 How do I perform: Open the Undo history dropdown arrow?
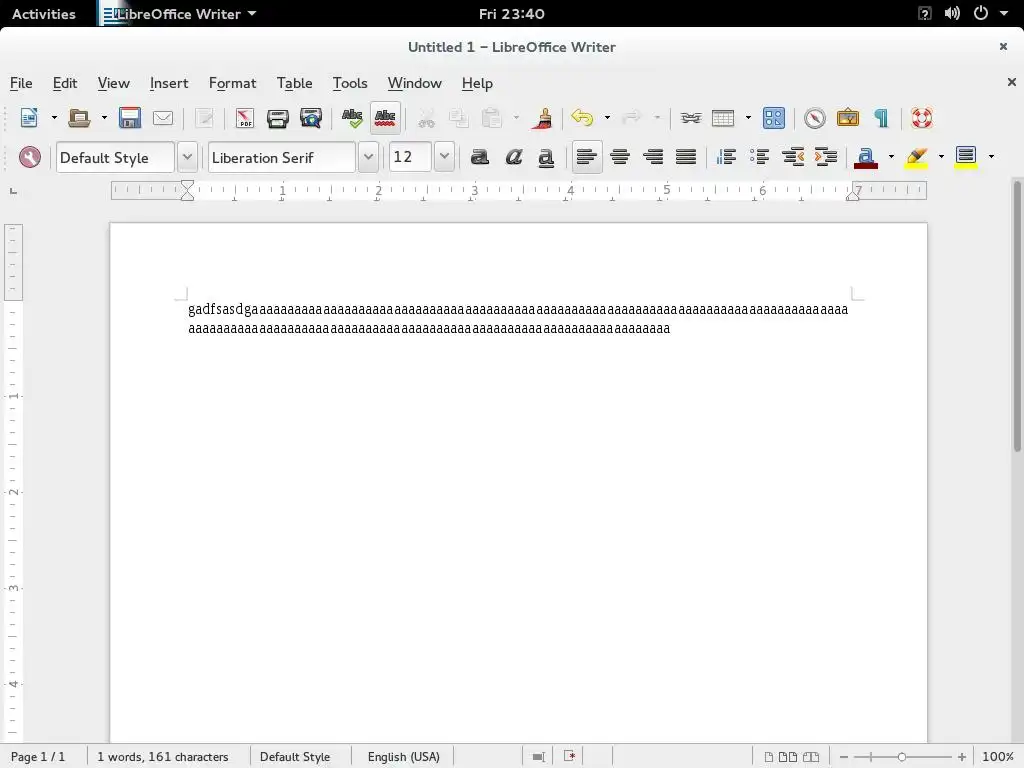click(x=607, y=118)
